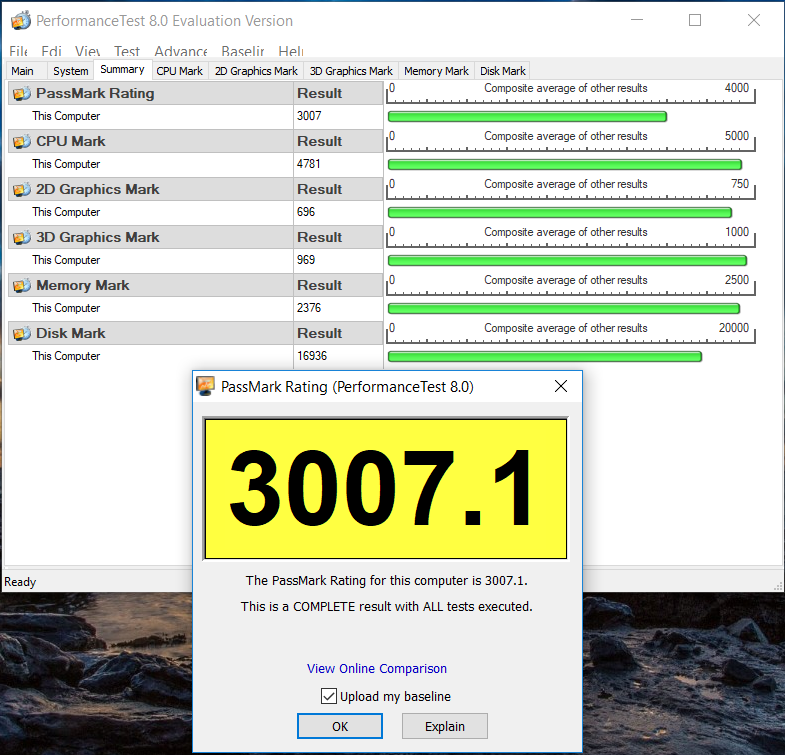
Task: Click the Disk Mark green result bar
Action: [545, 356]
